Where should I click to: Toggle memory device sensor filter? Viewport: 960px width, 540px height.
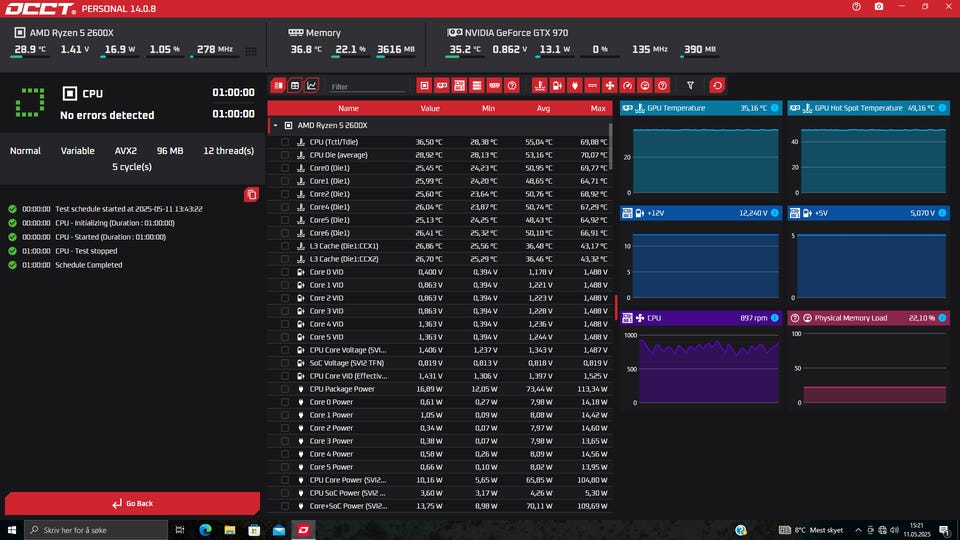coord(494,86)
